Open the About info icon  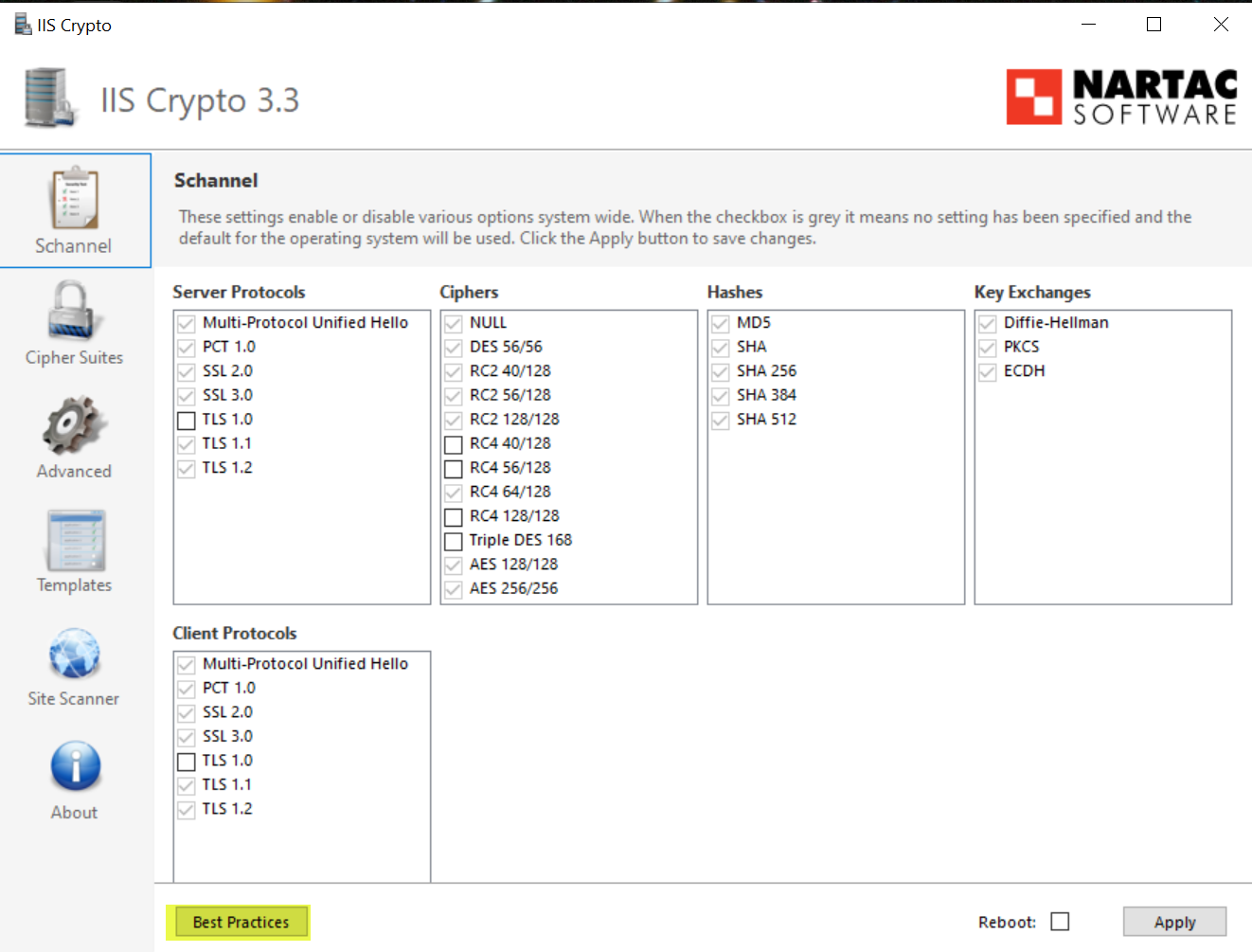[74, 766]
